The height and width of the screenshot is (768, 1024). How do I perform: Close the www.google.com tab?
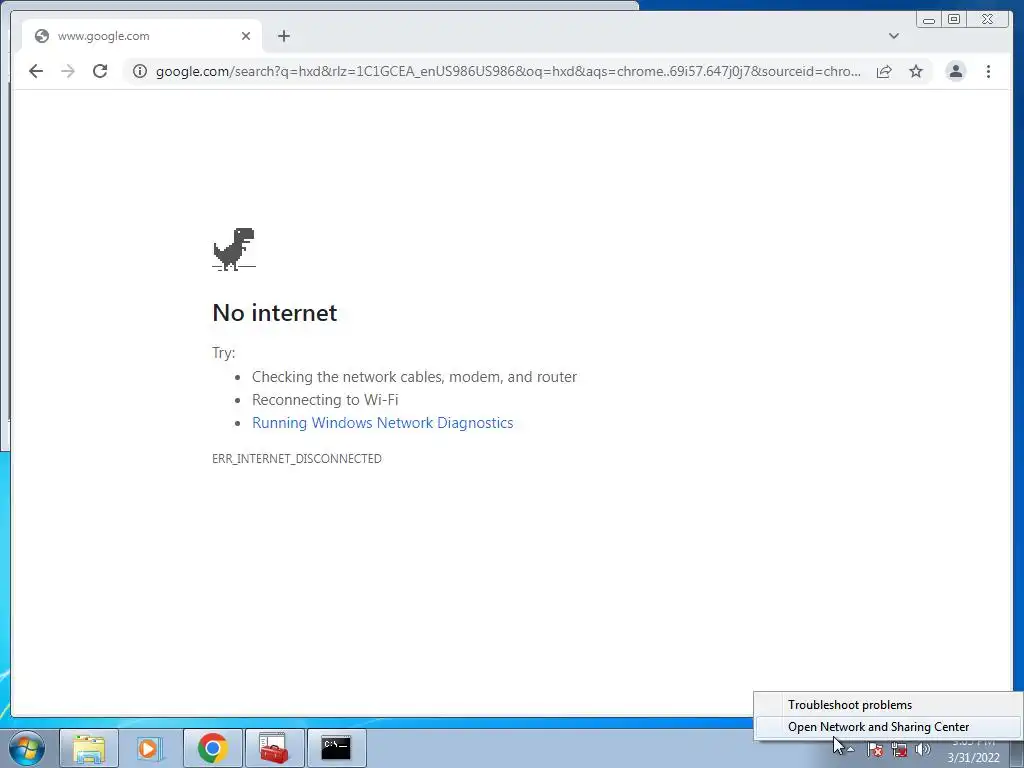(246, 36)
